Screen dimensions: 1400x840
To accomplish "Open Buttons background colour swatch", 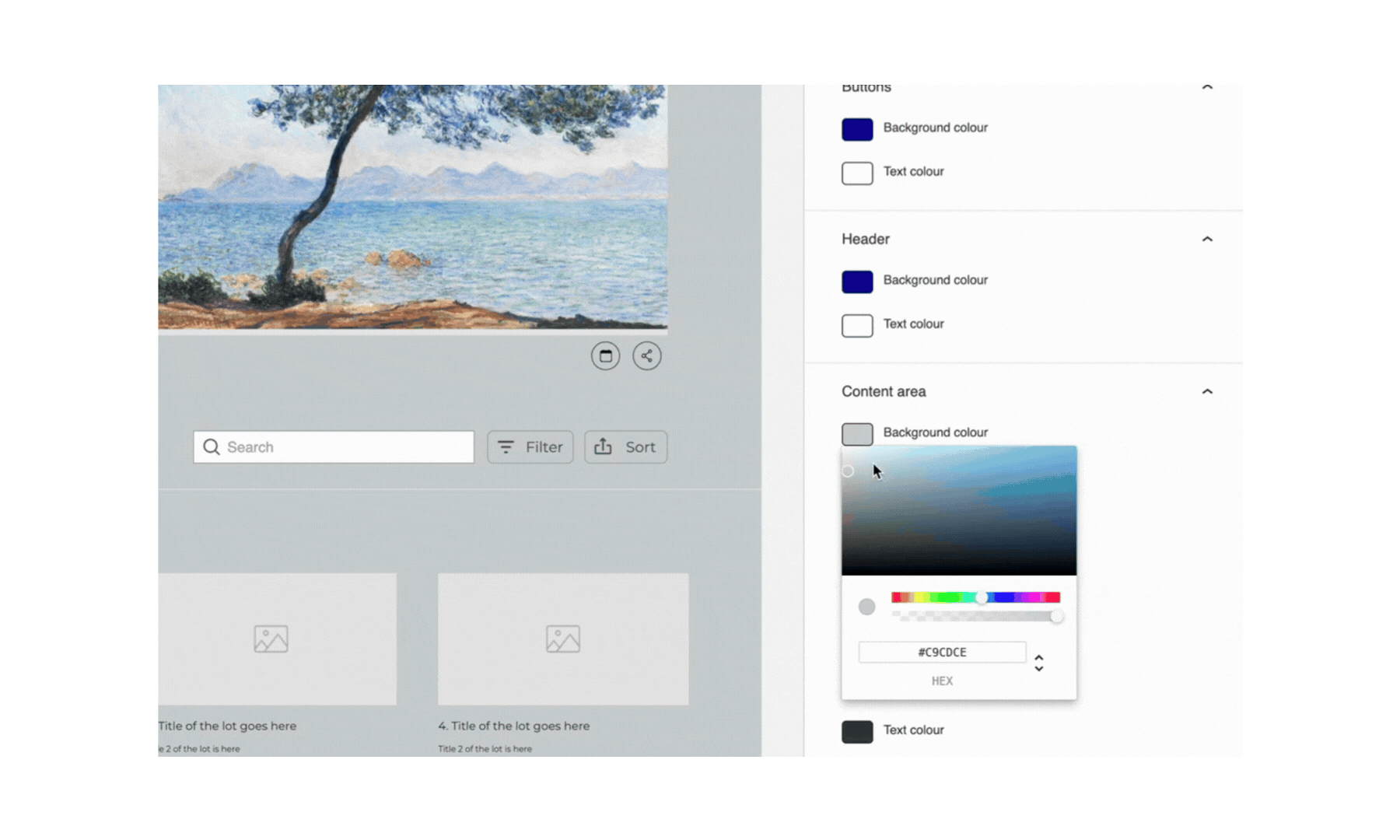I will tap(857, 129).
